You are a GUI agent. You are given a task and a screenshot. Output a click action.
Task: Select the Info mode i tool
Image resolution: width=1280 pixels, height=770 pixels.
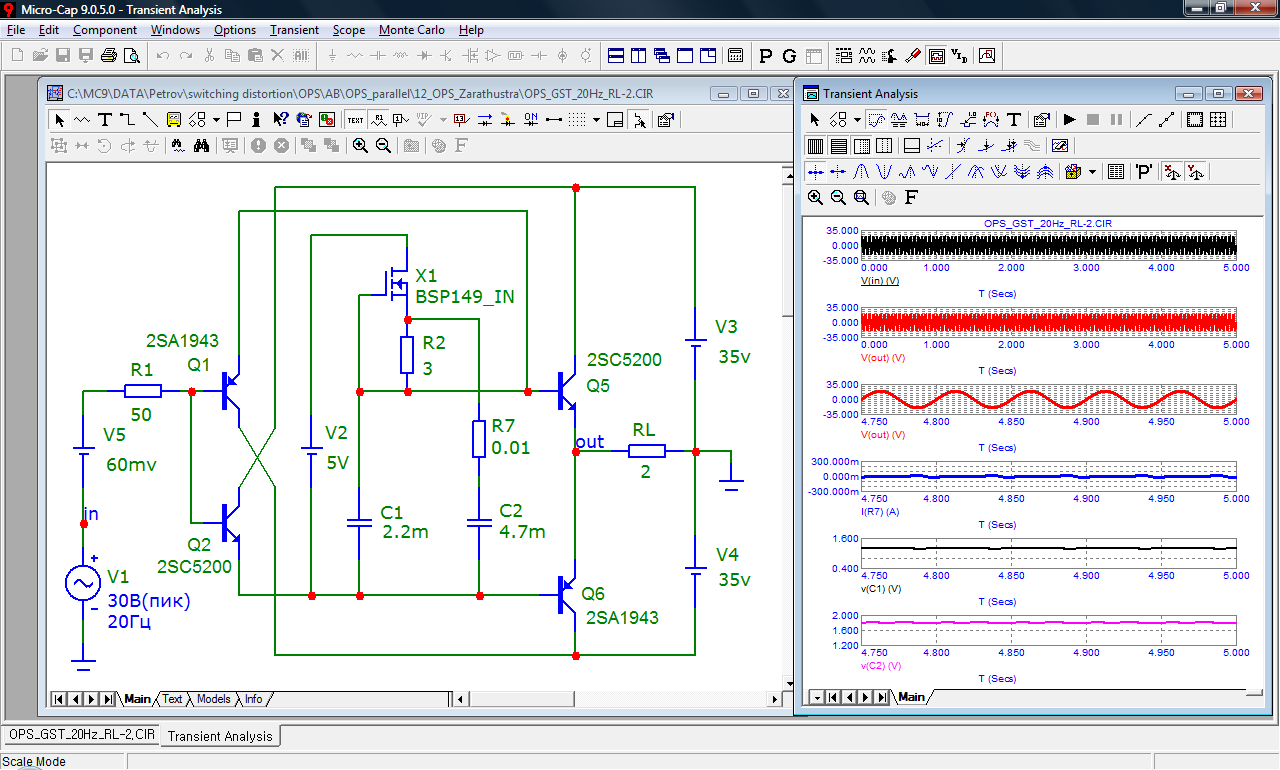coord(257,120)
